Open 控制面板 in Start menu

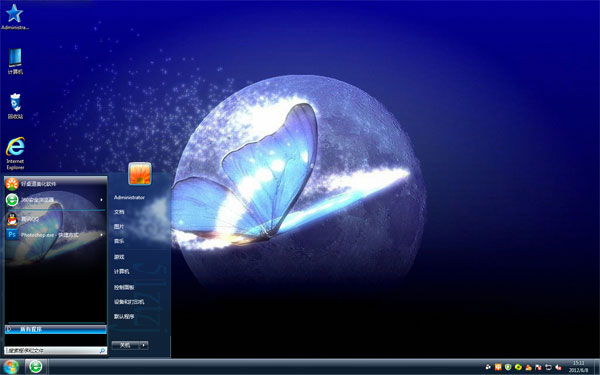point(124,287)
